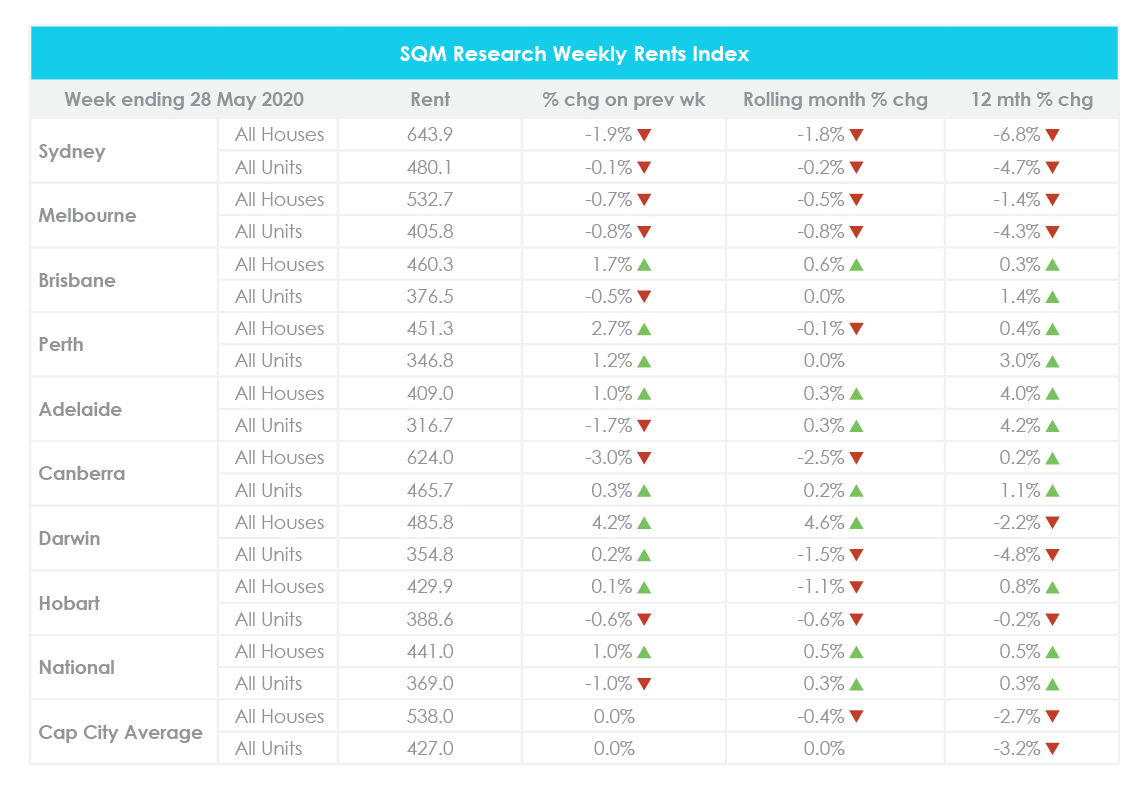Click Melbourne houses rent value 532.7

click(x=430, y=199)
